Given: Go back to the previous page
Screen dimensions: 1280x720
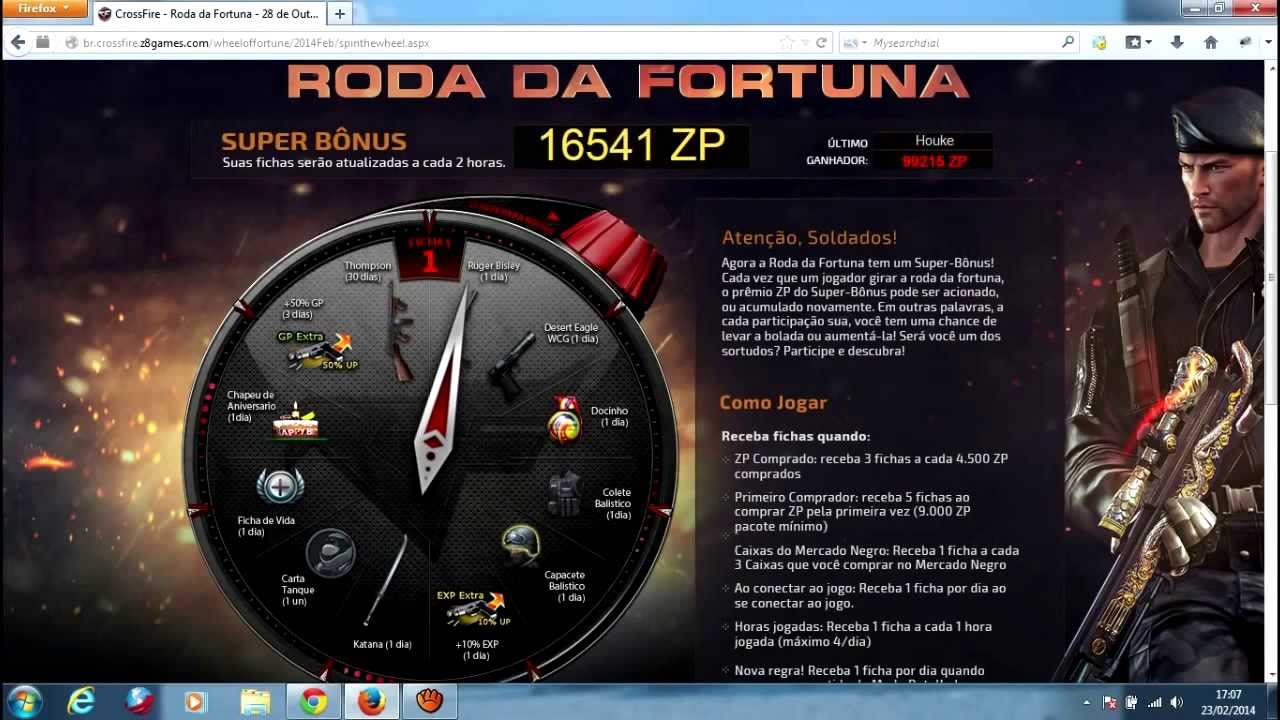Looking at the screenshot, I should pyautogui.click(x=17, y=43).
